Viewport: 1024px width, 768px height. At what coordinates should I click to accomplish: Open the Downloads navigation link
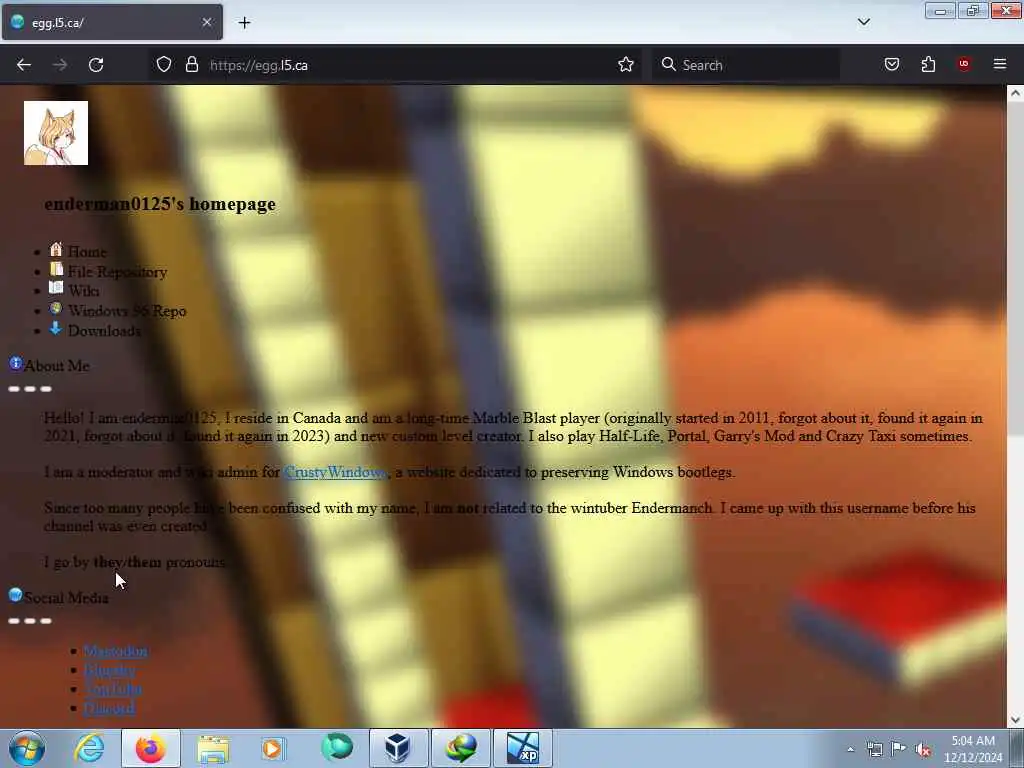pyautogui.click(x=104, y=331)
